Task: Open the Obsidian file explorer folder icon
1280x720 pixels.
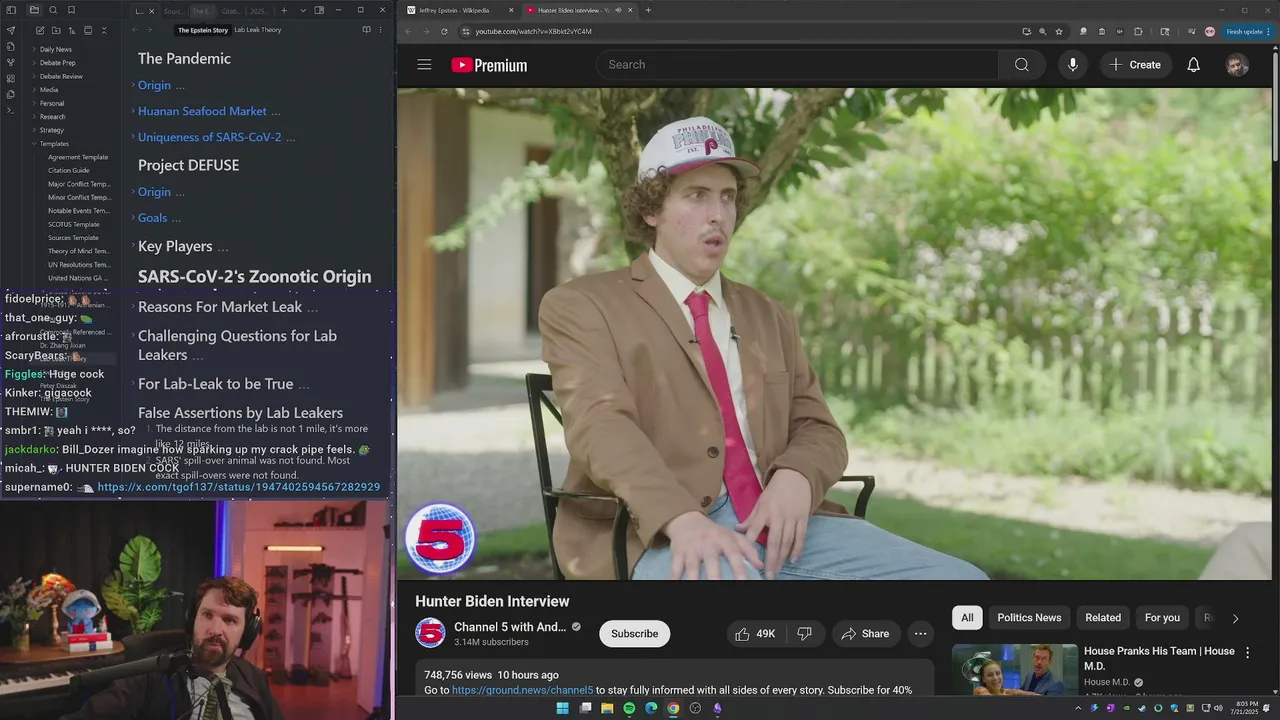Action: coord(34,10)
